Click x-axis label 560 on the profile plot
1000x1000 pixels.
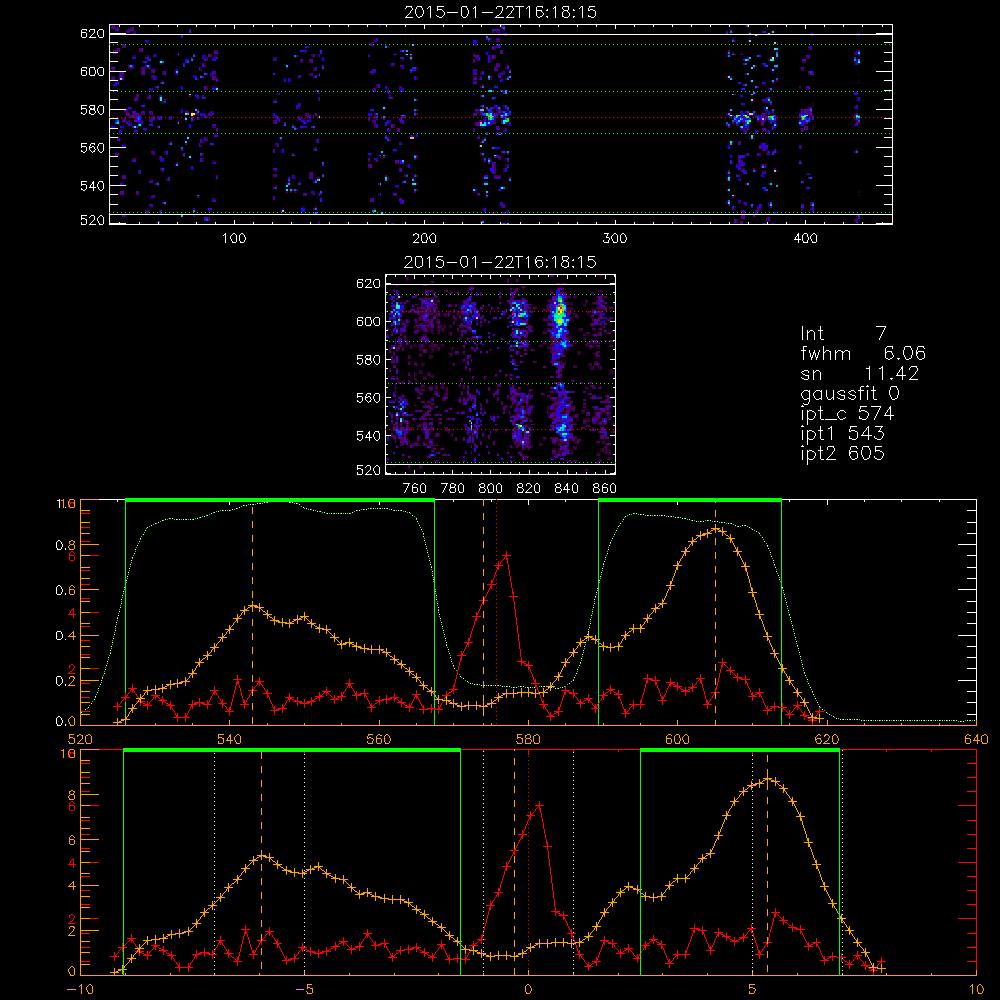pos(379,739)
